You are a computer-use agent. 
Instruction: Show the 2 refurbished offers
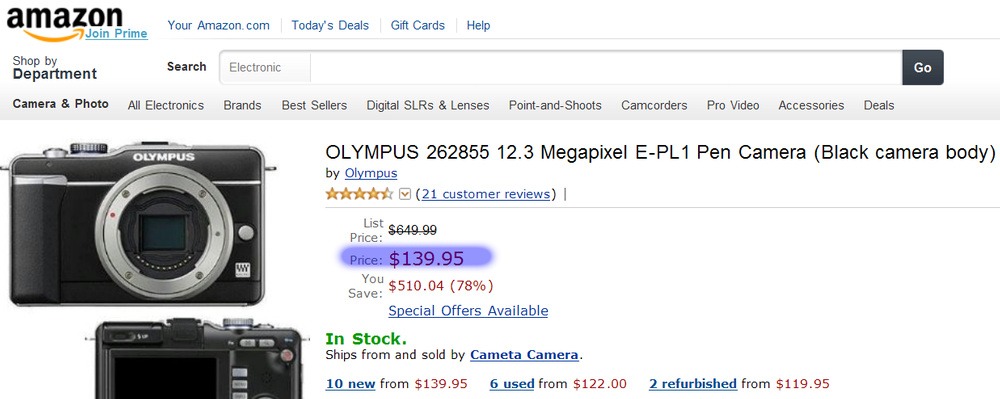pos(693,384)
